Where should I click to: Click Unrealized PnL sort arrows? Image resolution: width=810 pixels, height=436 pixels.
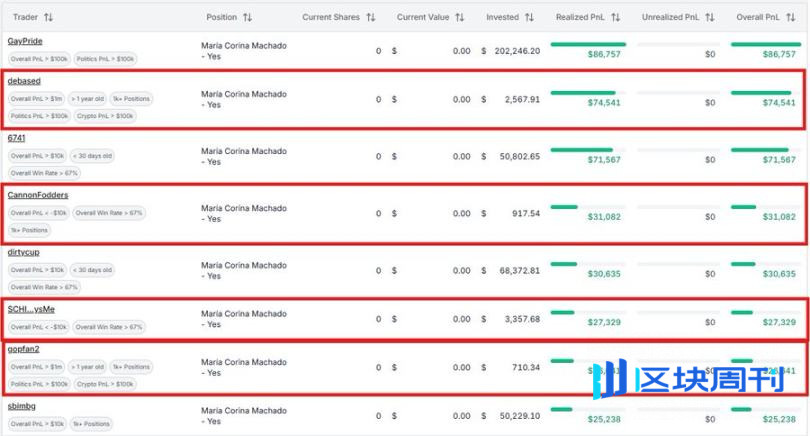point(709,18)
